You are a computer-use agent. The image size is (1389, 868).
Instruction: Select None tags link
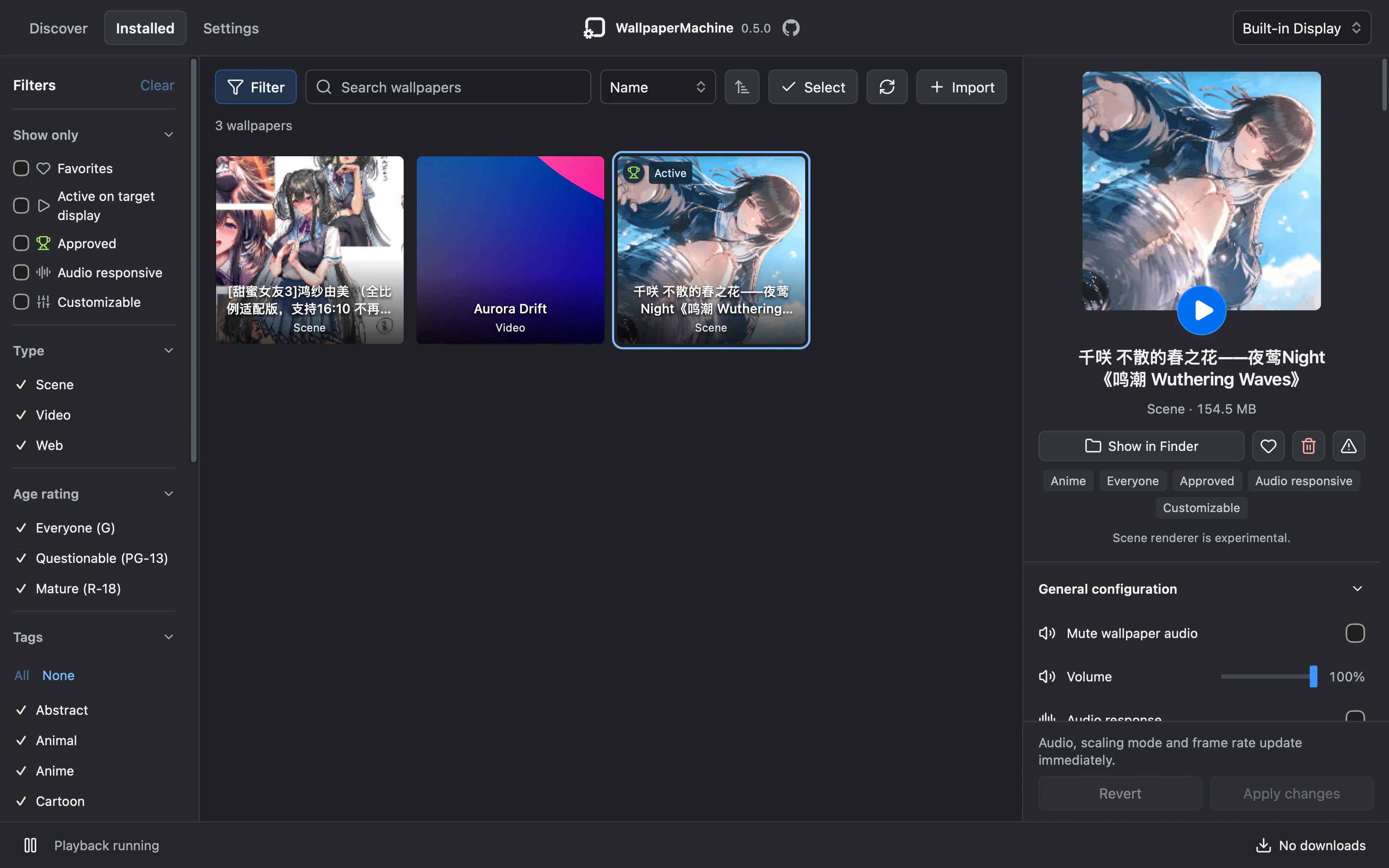(59, 675)
